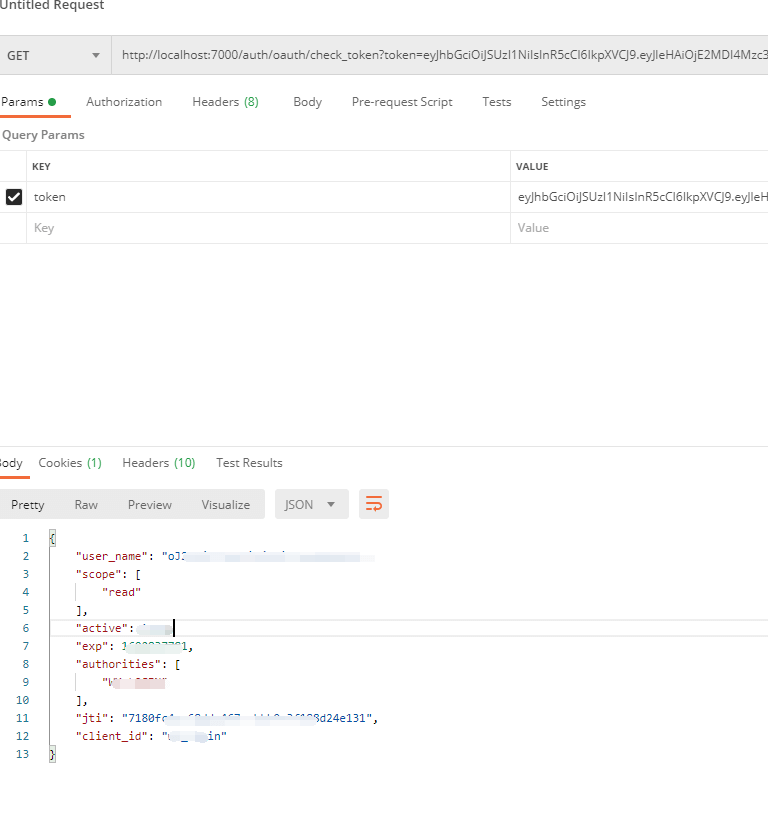Open the Test Results tab

tap(249, 463)
